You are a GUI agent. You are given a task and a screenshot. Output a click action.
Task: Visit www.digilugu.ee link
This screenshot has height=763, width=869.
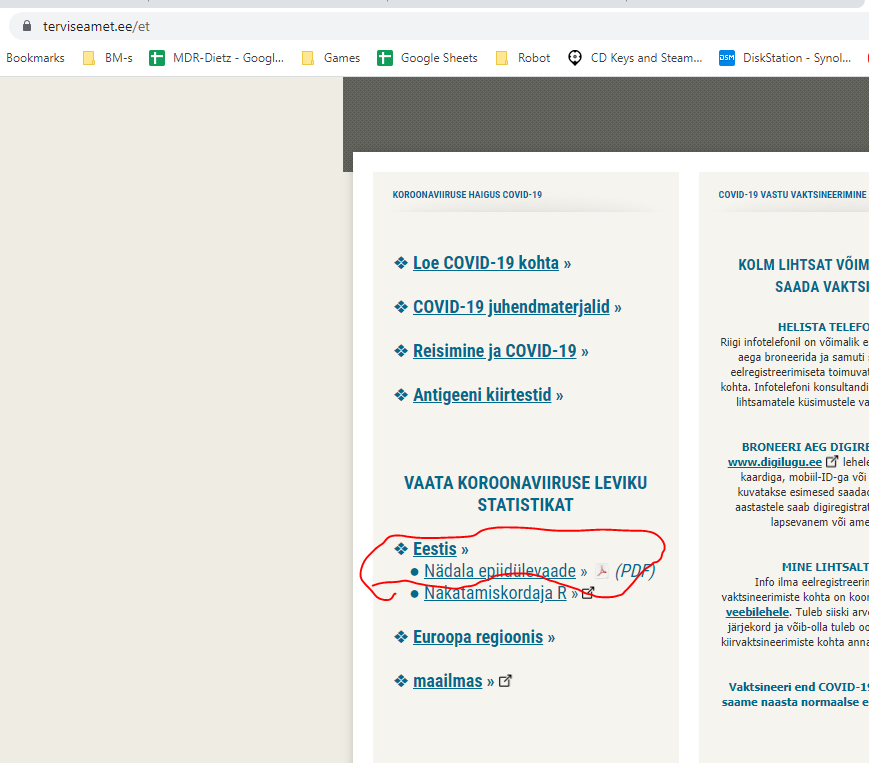click(x=775, y=462)
